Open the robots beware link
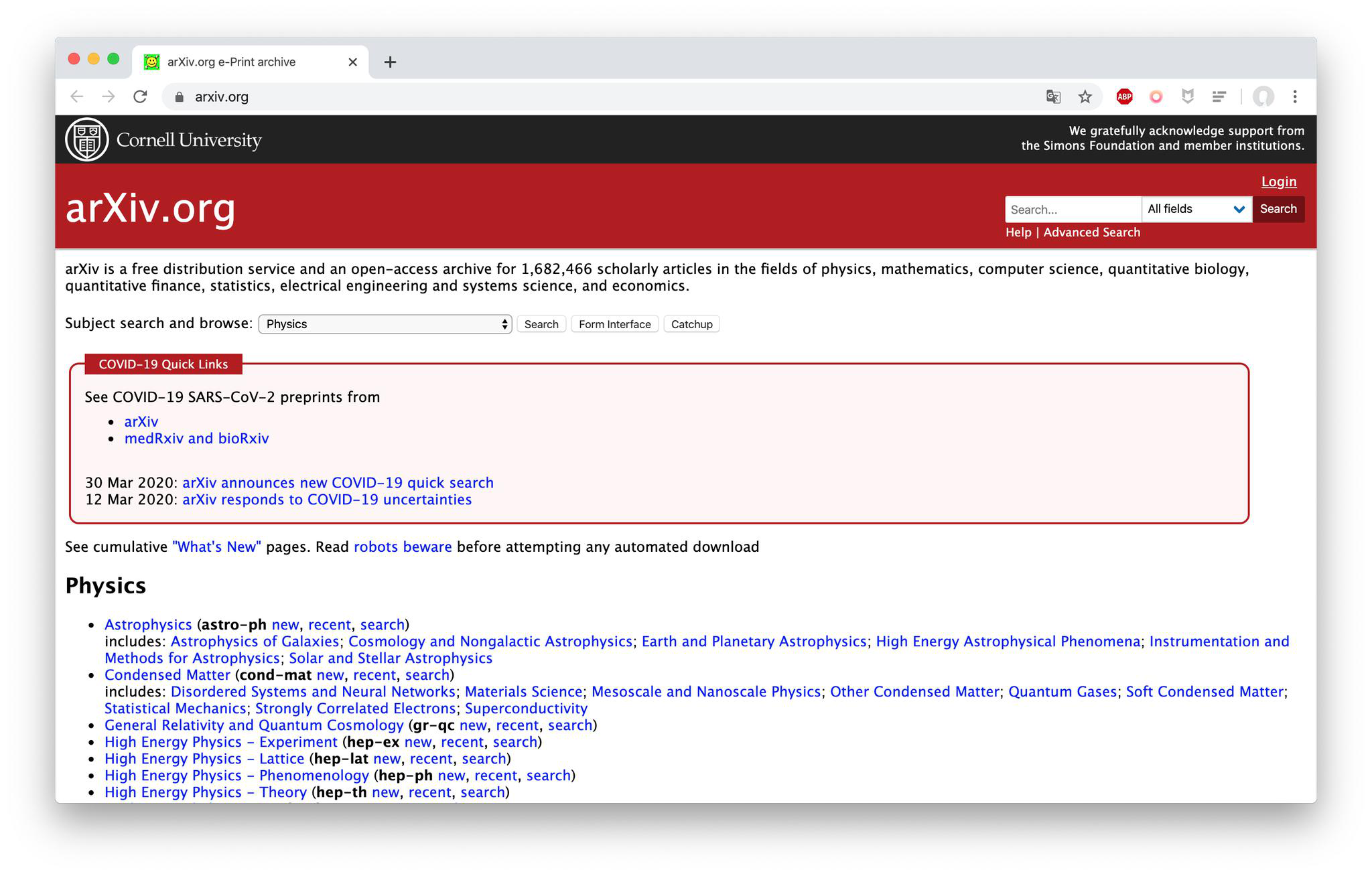Viewport: 1372px width, 876px height. tap(403, 547)
